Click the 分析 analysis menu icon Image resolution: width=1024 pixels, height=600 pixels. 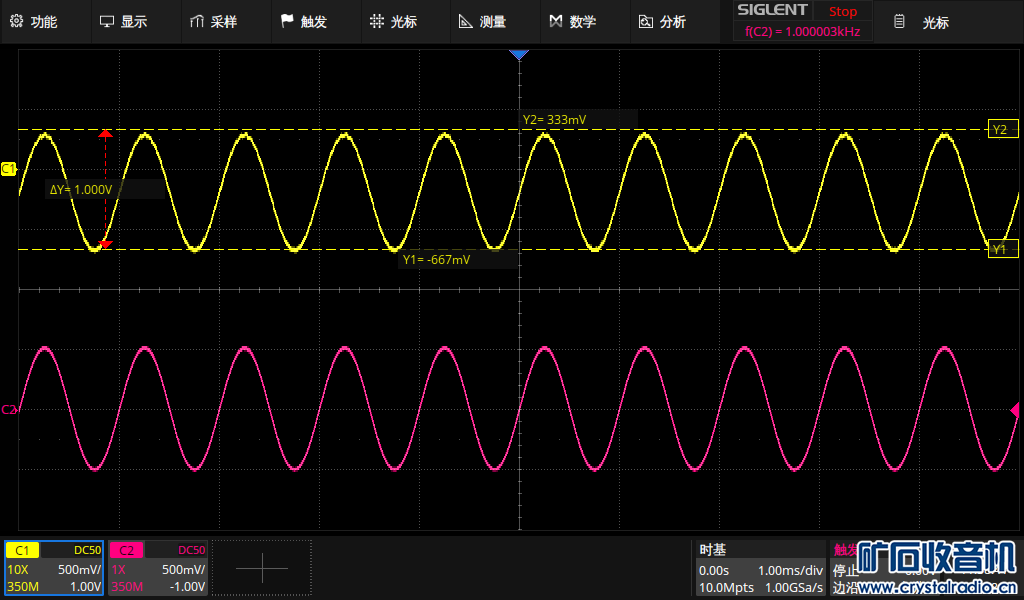(x=645, y=21)
